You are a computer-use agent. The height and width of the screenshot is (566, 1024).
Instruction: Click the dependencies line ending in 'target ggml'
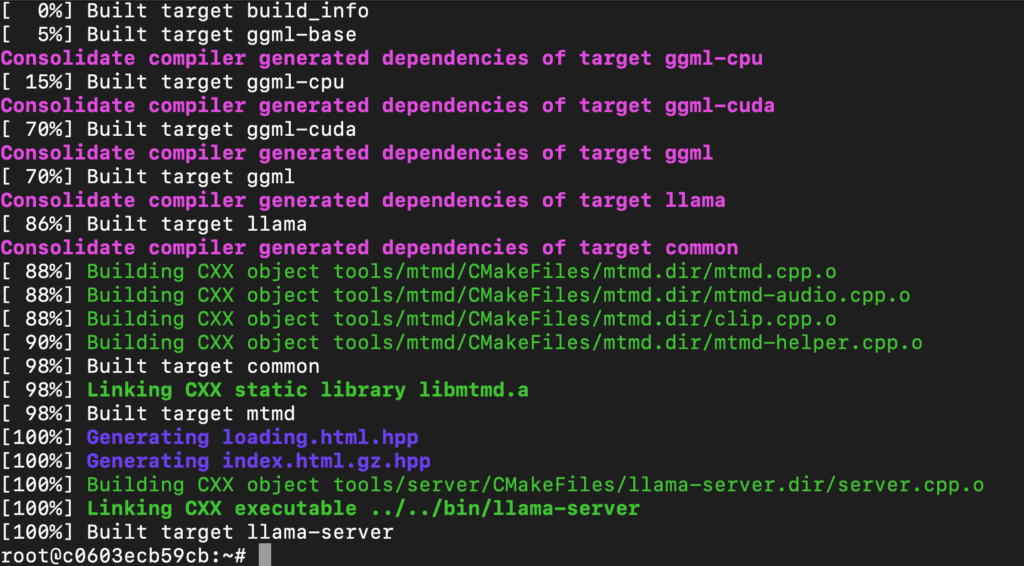(x=357, y=153)
